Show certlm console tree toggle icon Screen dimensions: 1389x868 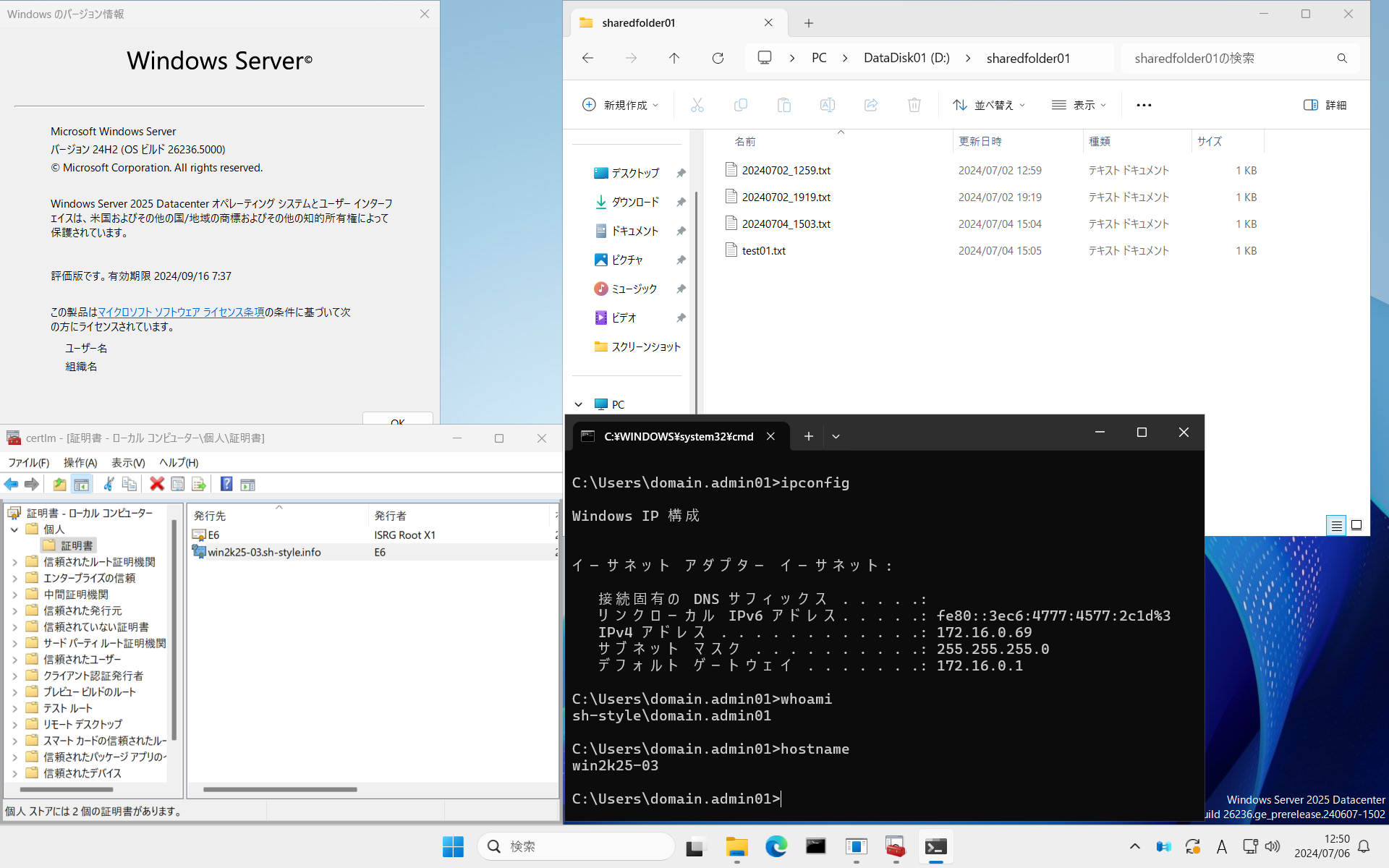point(82,484)
